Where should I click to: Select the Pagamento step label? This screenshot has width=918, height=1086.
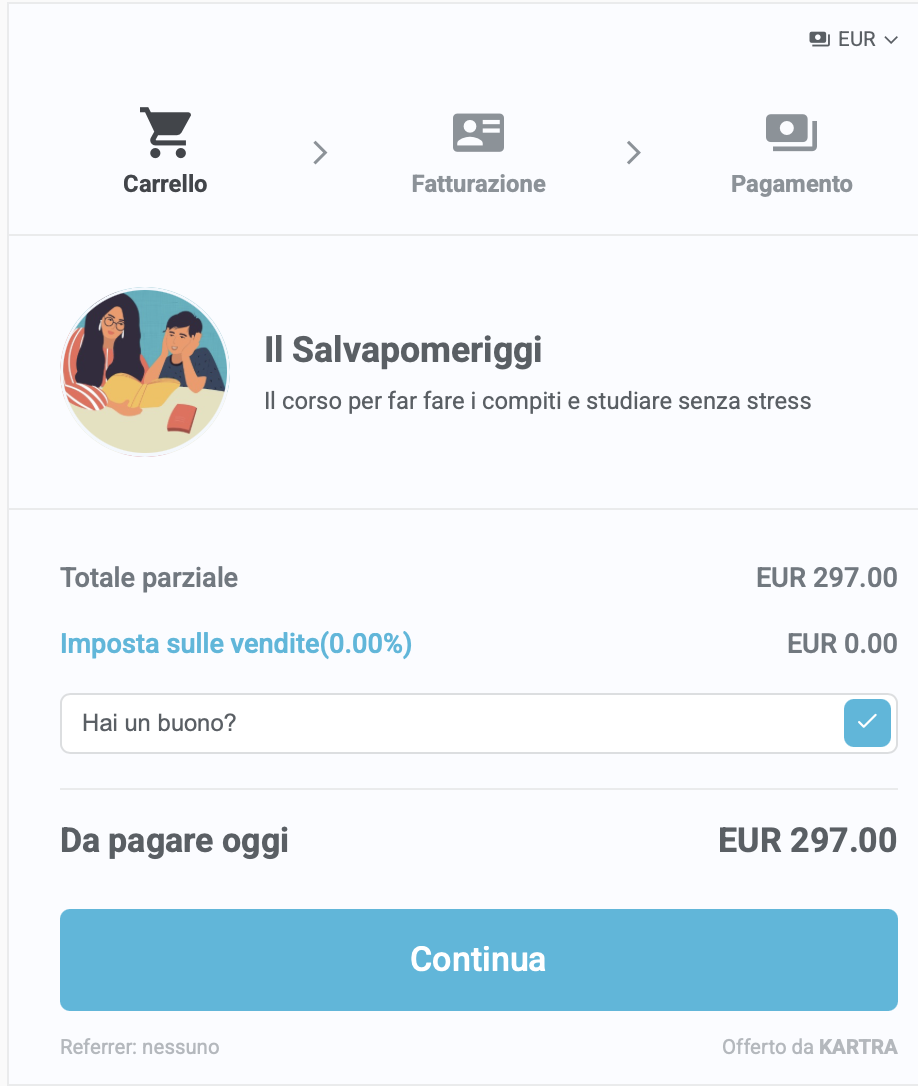[x=791, y=184]
